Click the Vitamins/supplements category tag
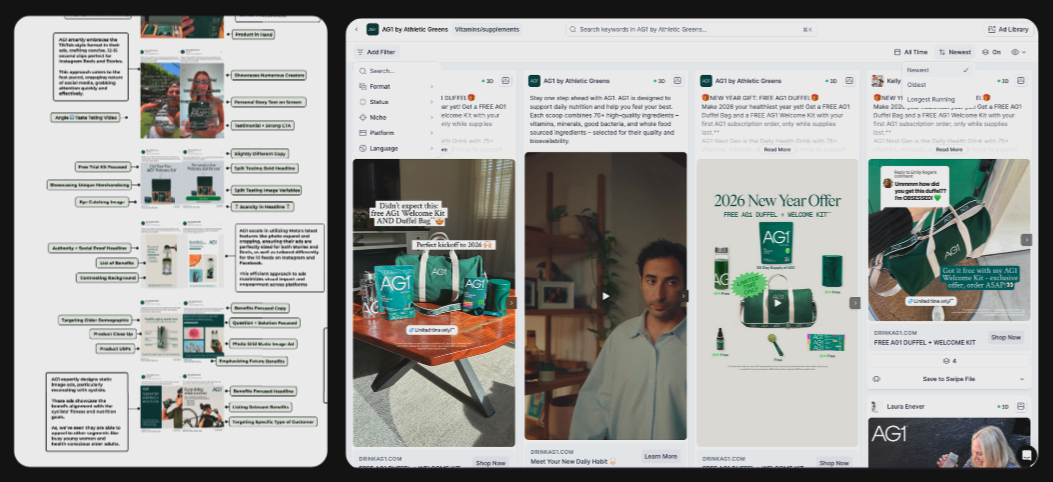Screen dimensions: 1053x482 (487, 30)
